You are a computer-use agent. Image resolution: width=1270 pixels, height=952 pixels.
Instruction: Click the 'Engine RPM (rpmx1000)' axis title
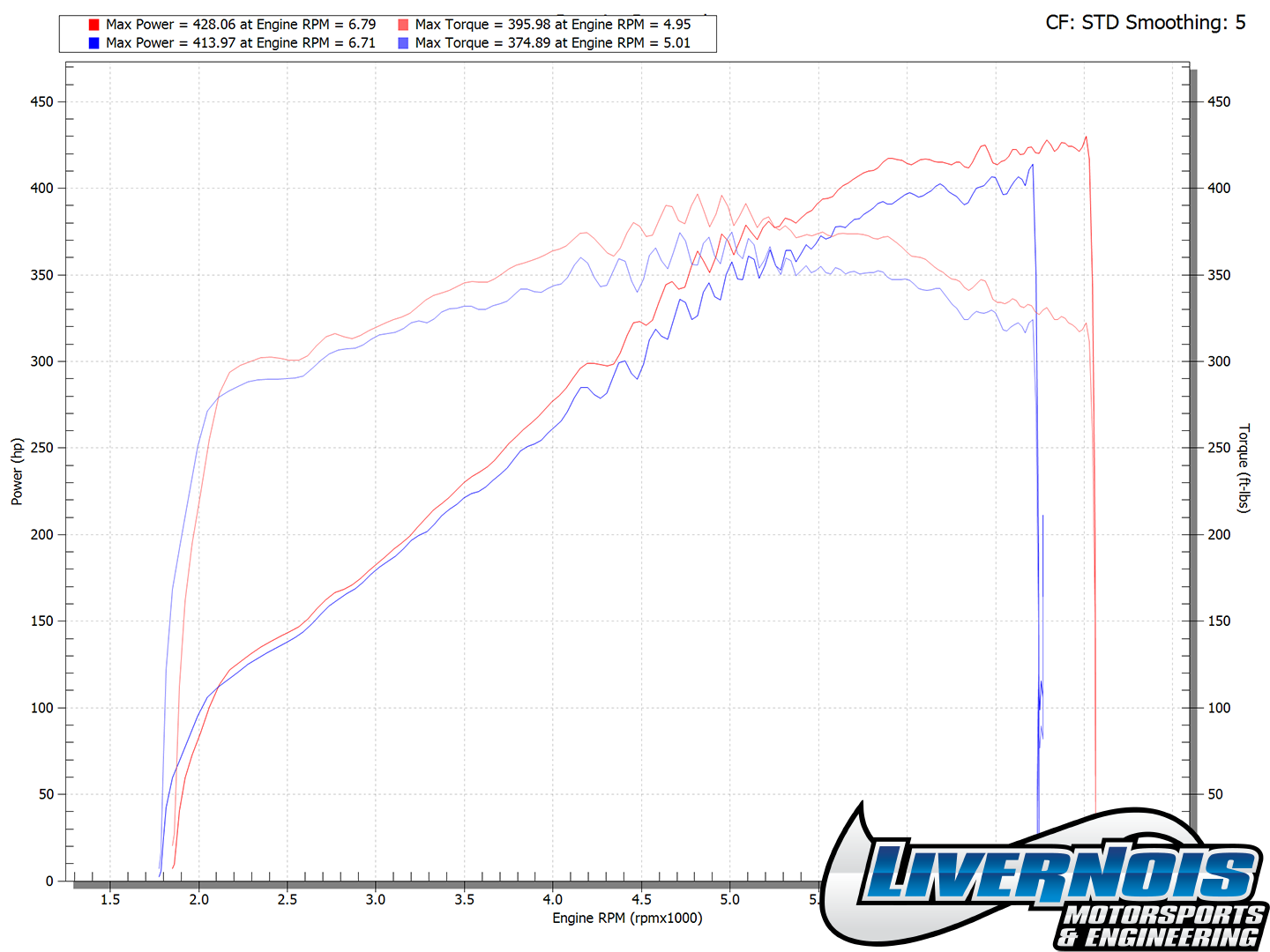click(x=627, y=918)
